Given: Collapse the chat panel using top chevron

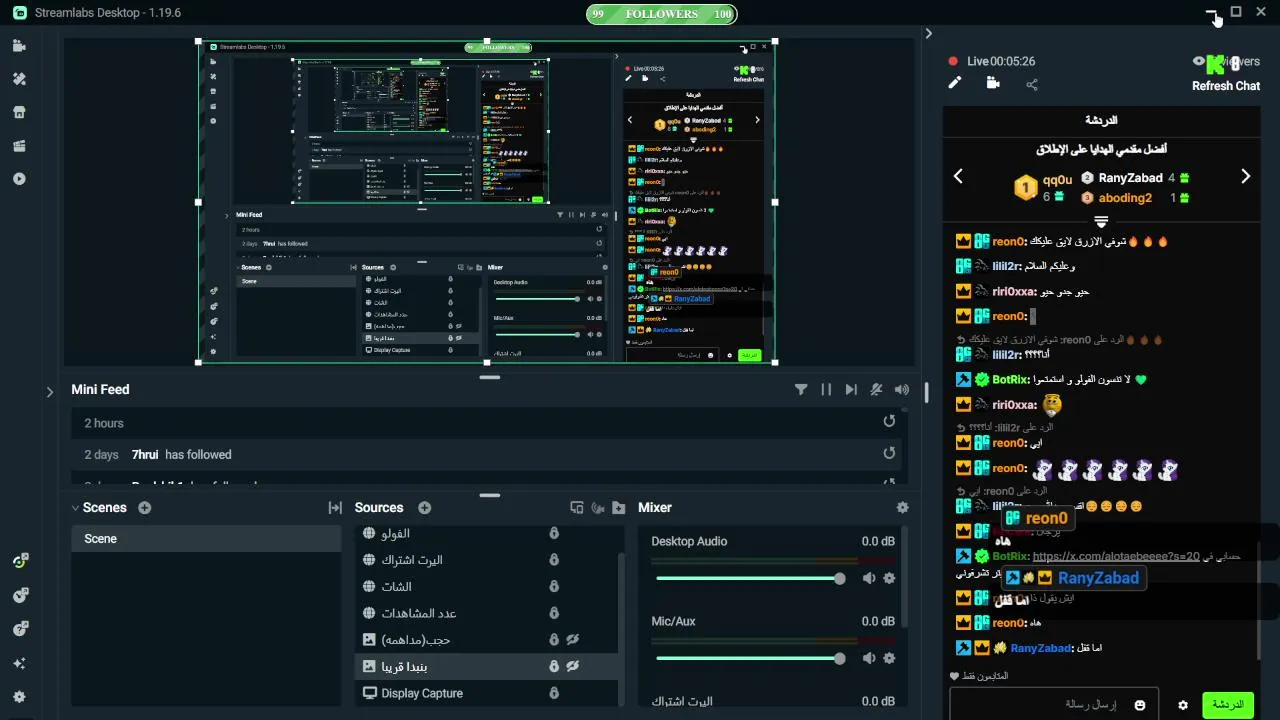Looking at the screenshot, I should click(x=928, y=33).
